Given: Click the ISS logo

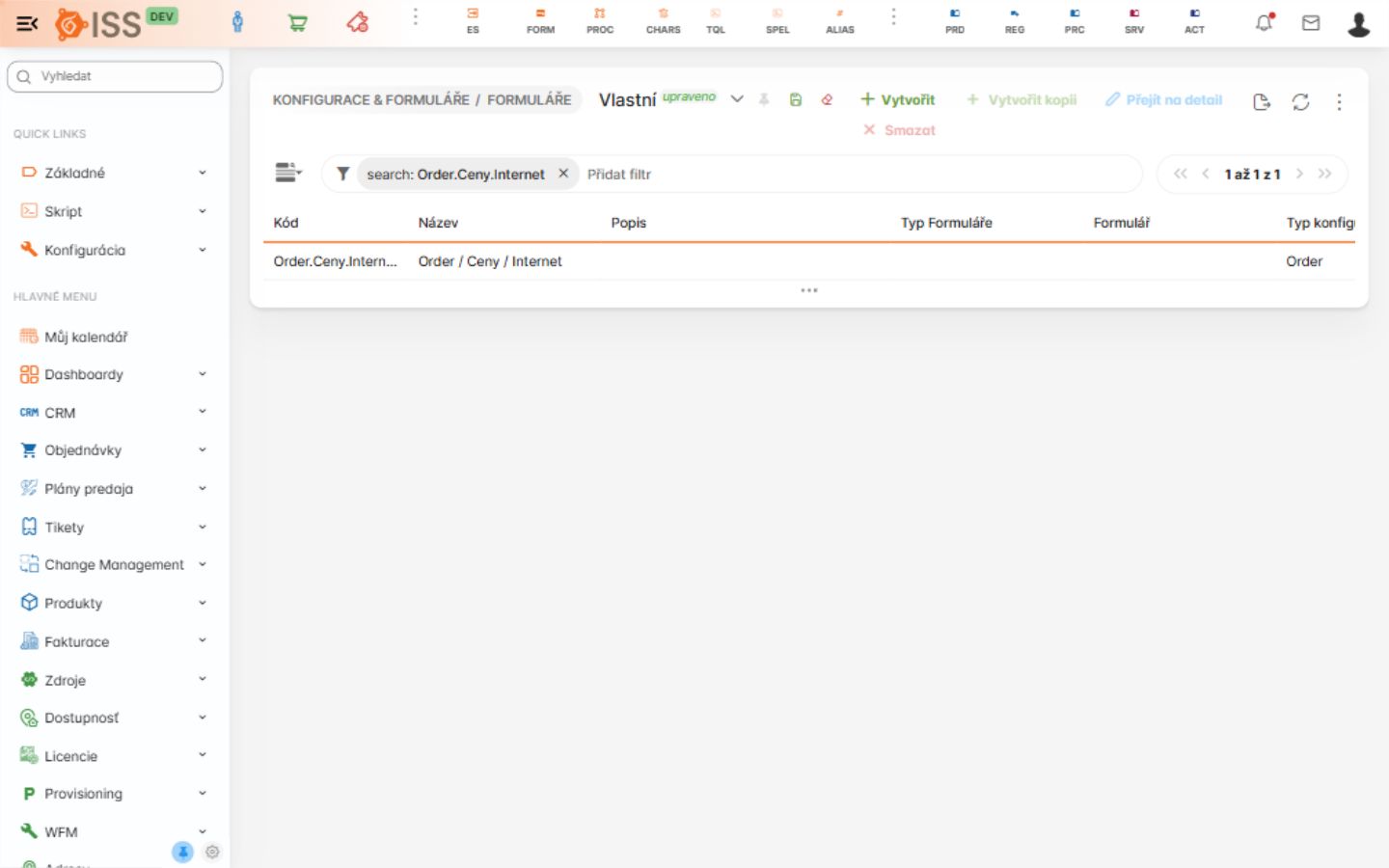Looking at the screenshot, I should 98,23.
